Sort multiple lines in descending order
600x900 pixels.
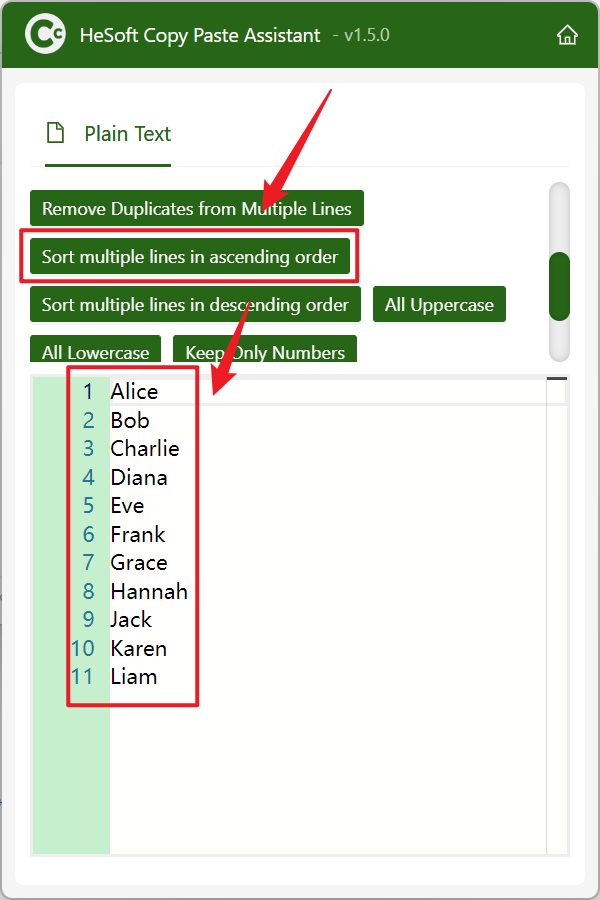[x=195, y=304]
